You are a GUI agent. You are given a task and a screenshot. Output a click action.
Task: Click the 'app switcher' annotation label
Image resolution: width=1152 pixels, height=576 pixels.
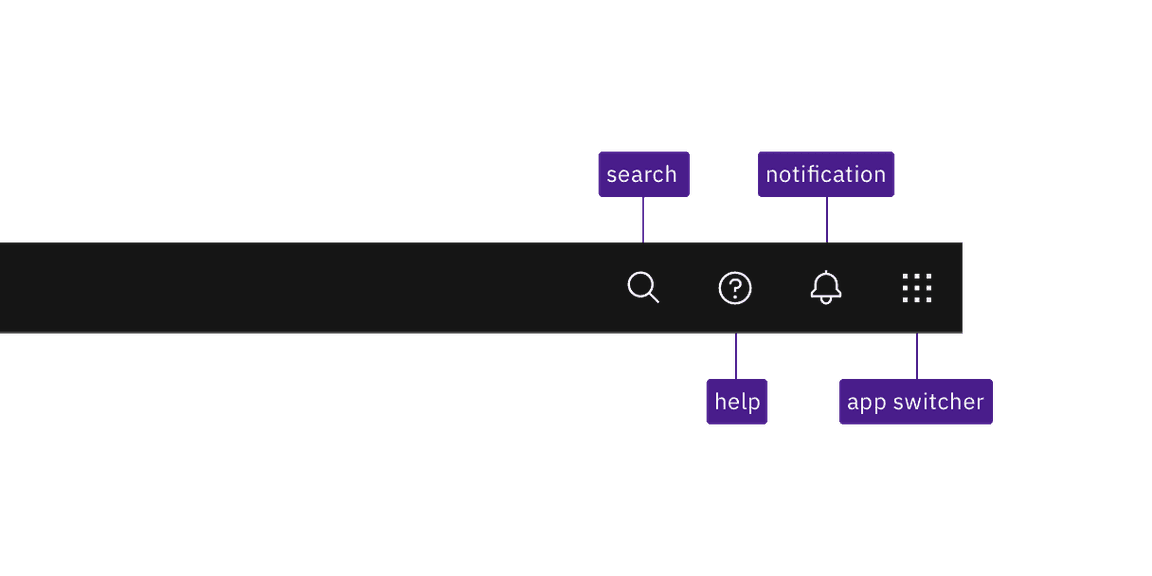915,402
